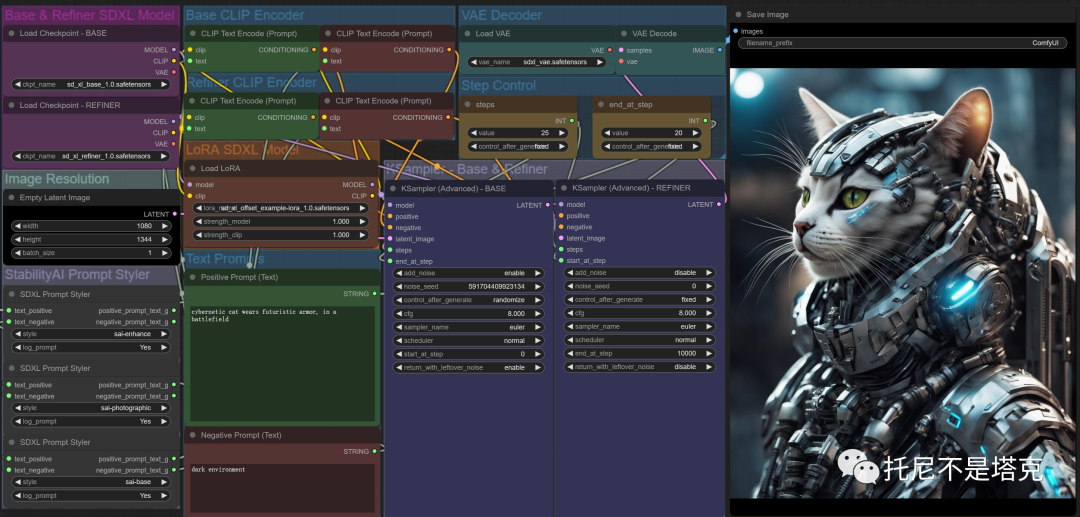This screenshot has width=1080, height=517.
Task: Open vae_name dropdown showing sdxl_vae.safetensors
Action: [537, 62]
